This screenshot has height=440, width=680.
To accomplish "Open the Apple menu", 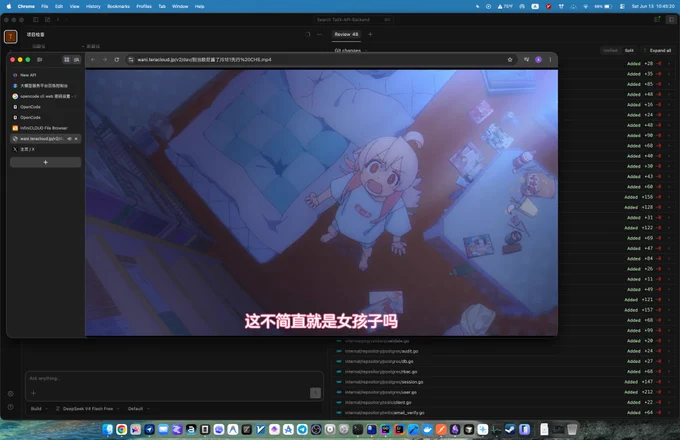I will [9, 7].
